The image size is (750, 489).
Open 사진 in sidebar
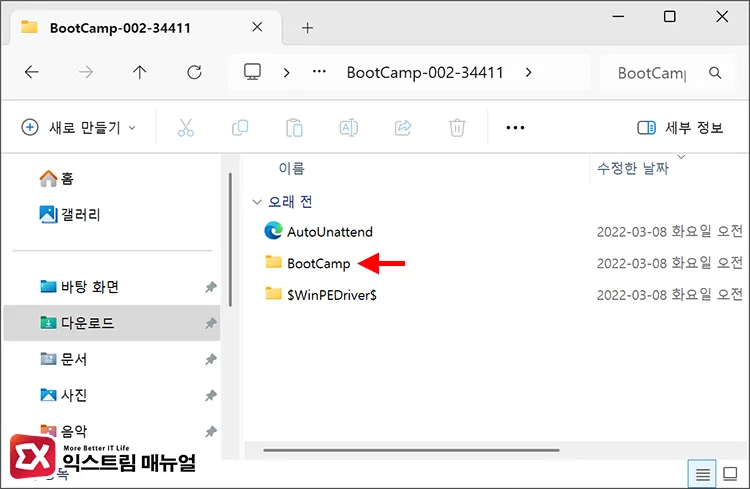point(63,395)
